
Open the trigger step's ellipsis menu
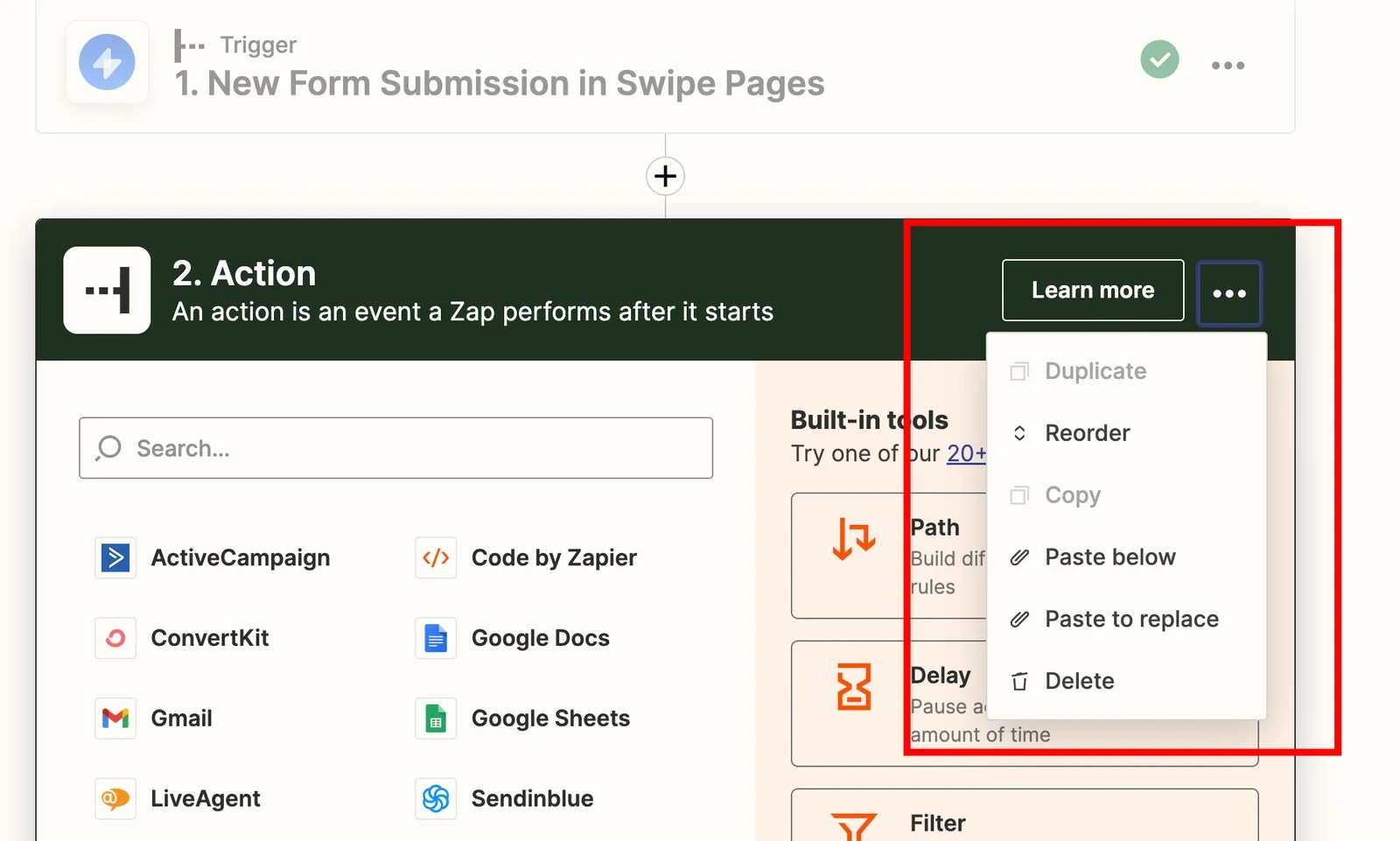point(1228,65)
